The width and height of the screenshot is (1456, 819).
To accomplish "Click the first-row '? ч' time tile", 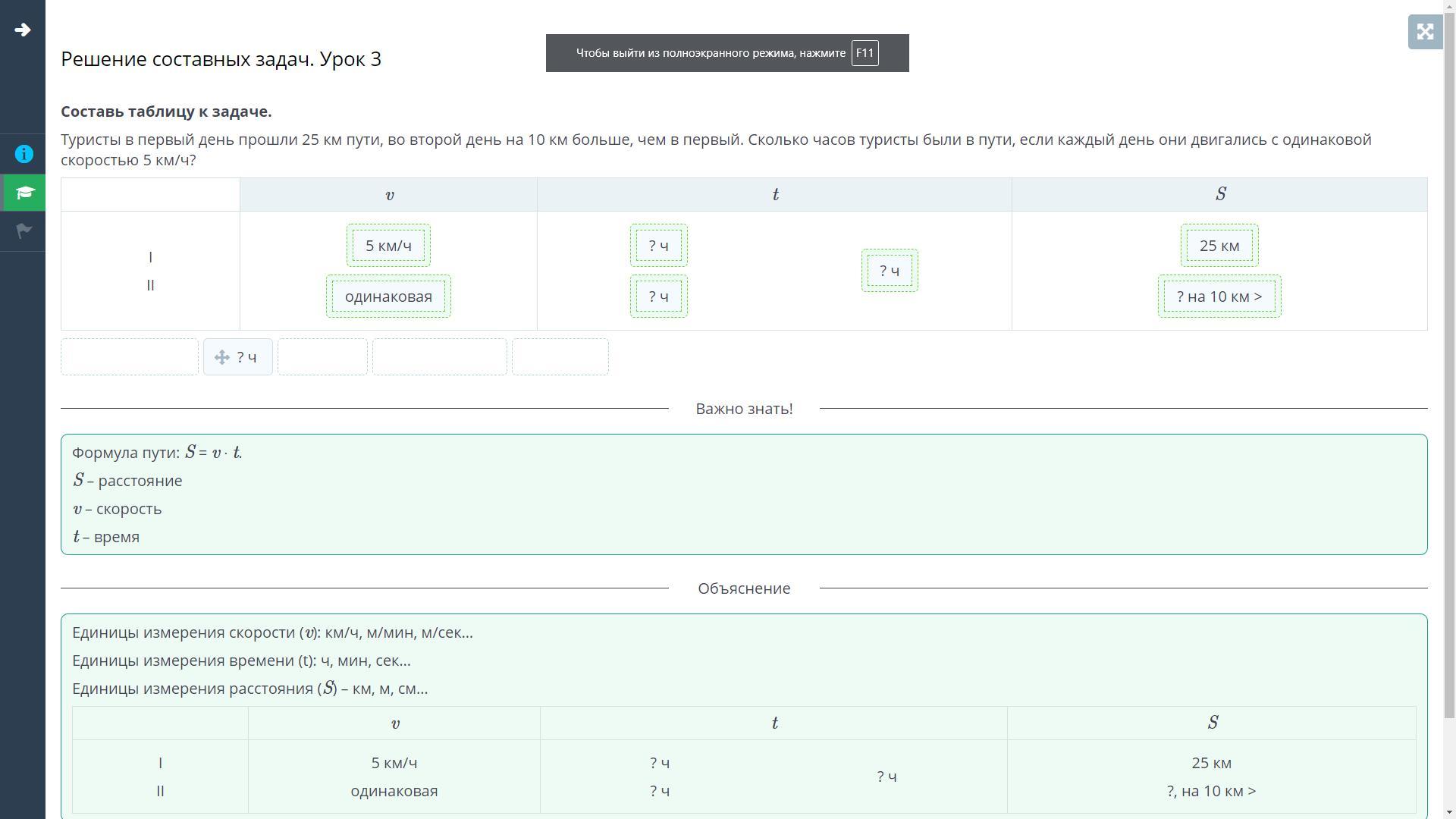I will click(658, 246).
